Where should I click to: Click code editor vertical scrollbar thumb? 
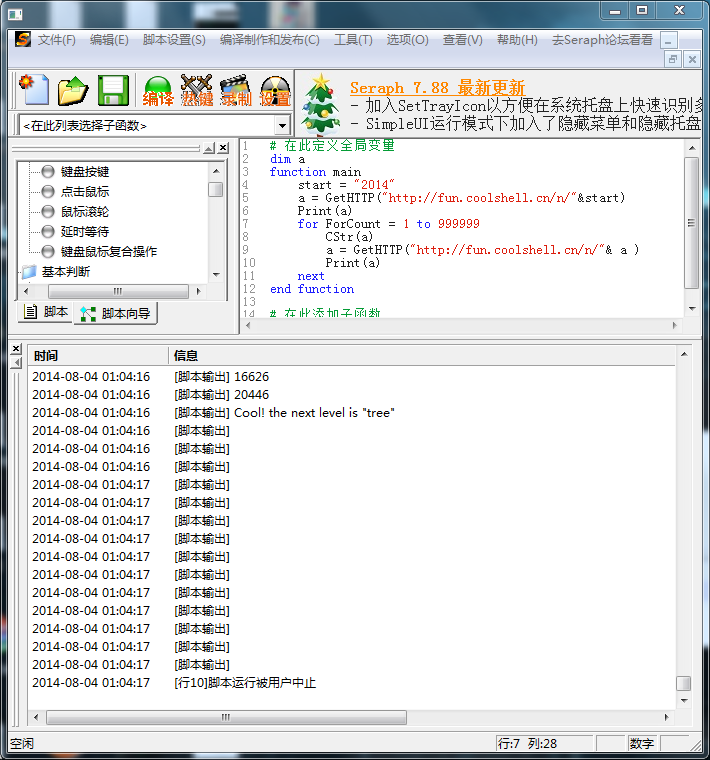[692, 223]
